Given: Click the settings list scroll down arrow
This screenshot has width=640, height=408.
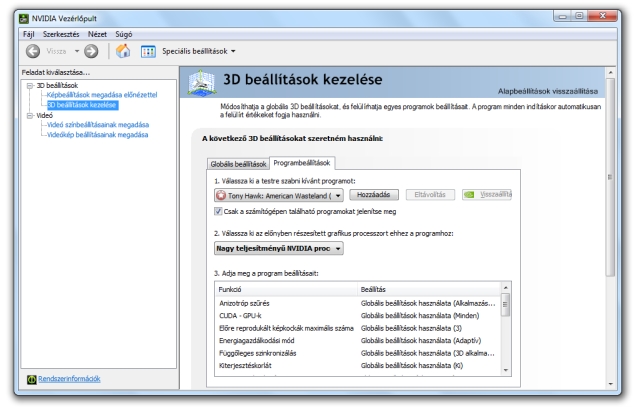Looking at the screenshot, I should click(x=506, y=370).
